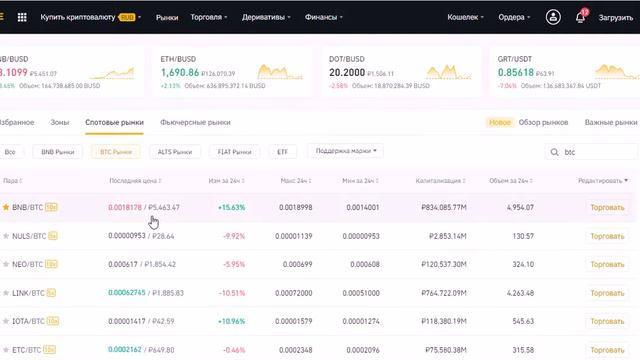This screenshot has width=640, height=360.
Task: Expand Кошелек menu
Action: (x=465, y=17)
